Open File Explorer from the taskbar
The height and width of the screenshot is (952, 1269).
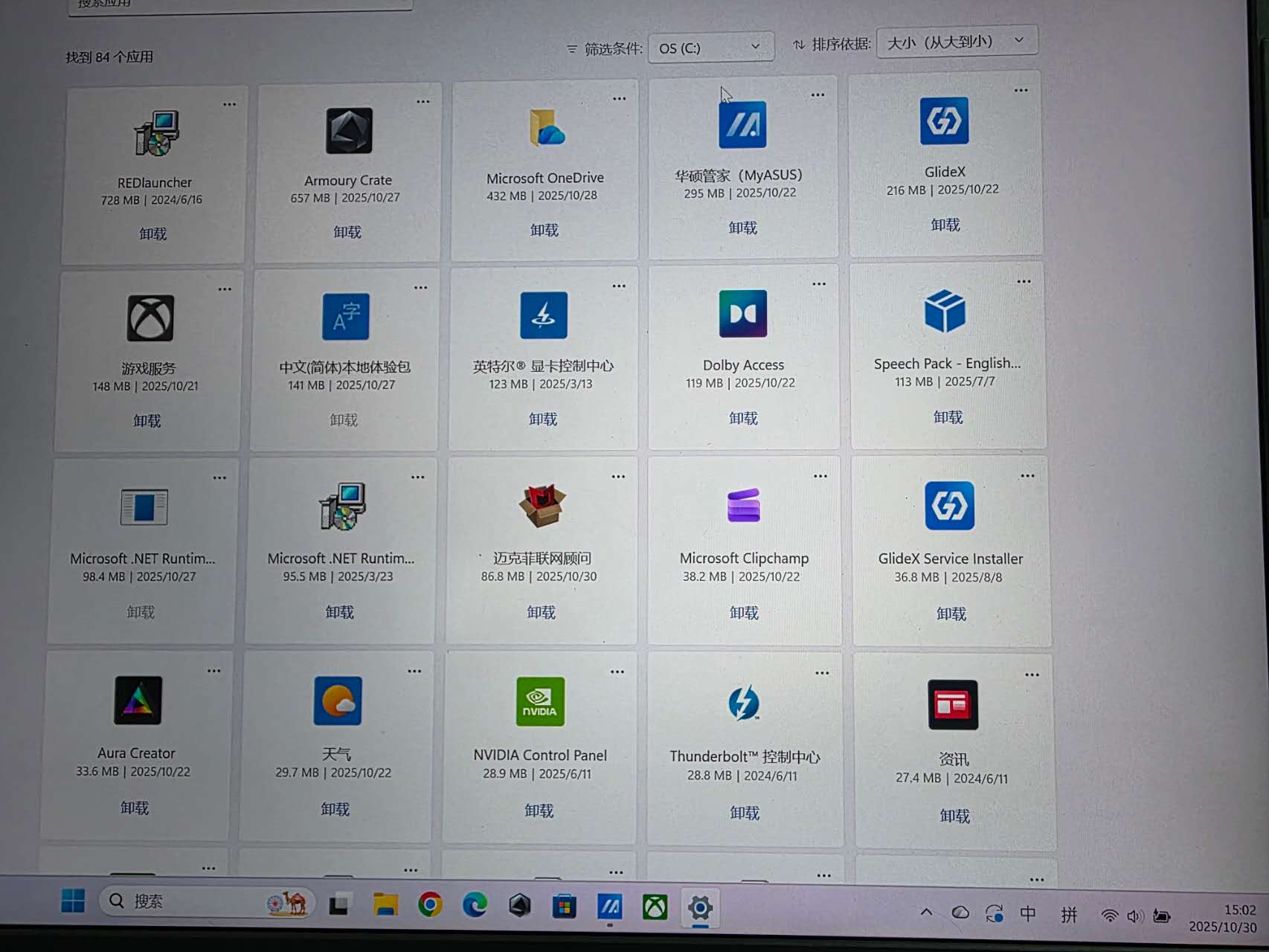pos(385,904)
